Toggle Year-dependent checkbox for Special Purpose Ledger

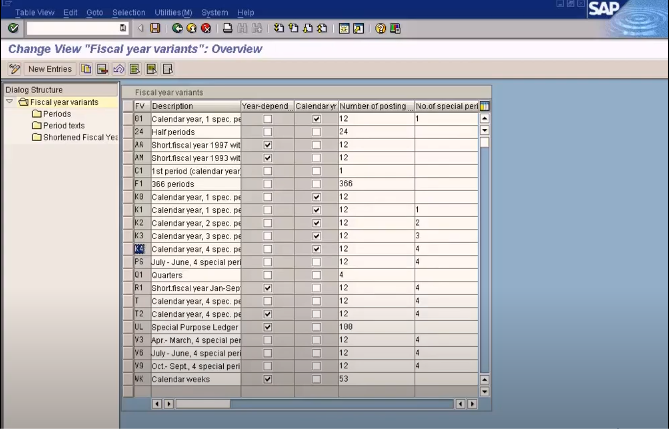(268, 327)
